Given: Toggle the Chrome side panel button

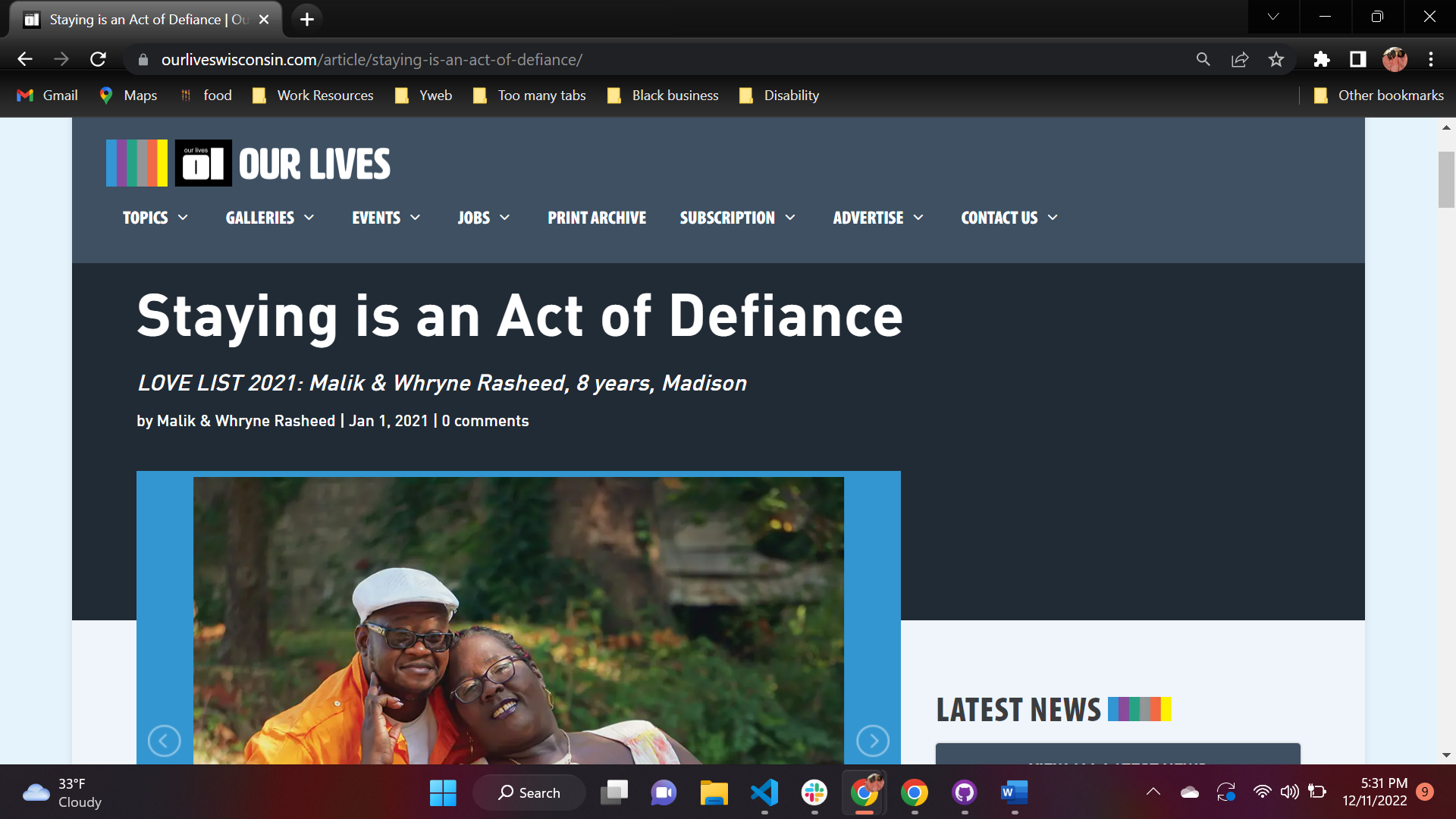Looking at the screenshot, I should coord(1358,59).
